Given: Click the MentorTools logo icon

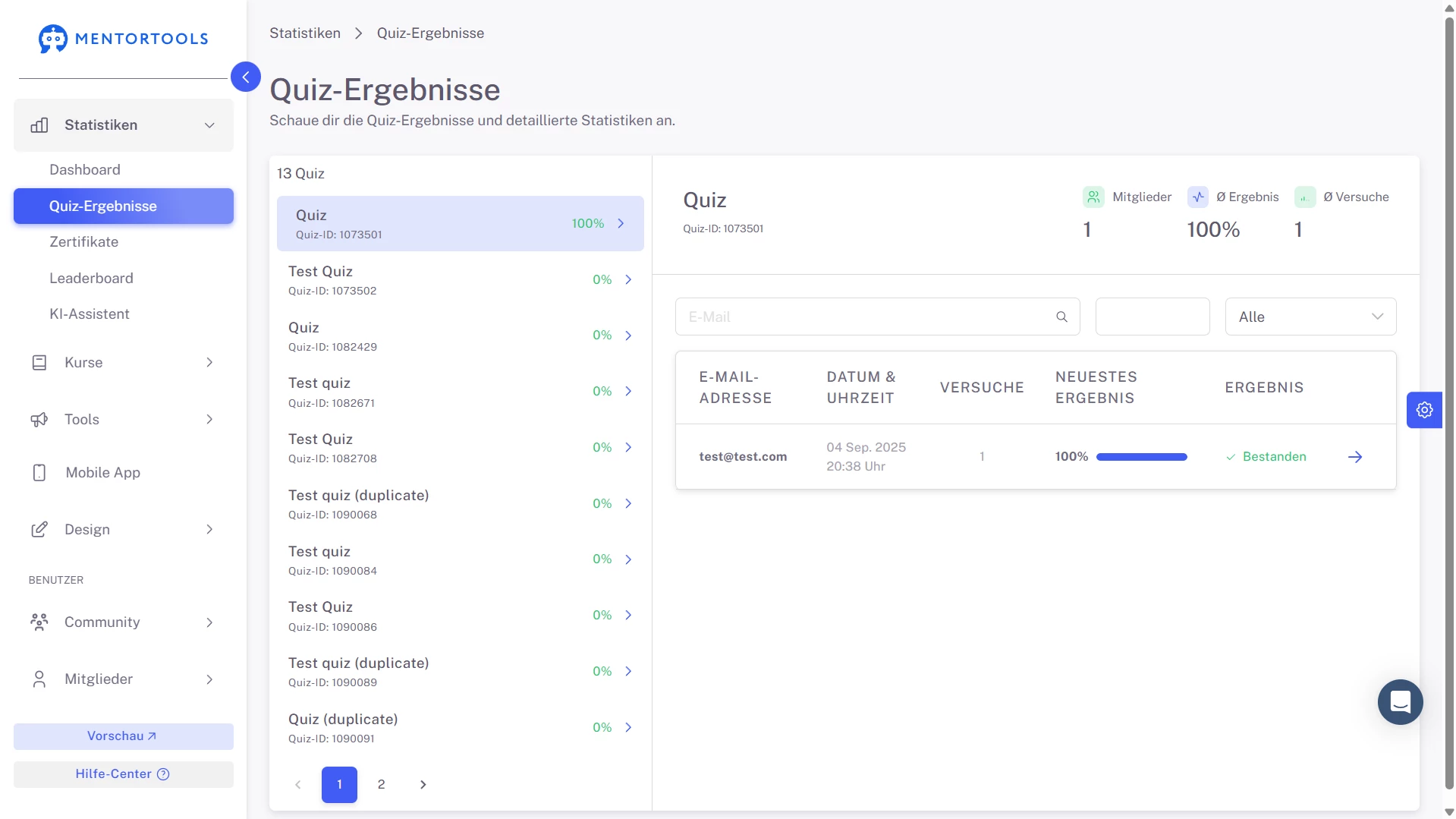Looking at the screenshot, I should click(x=53, y=39).
